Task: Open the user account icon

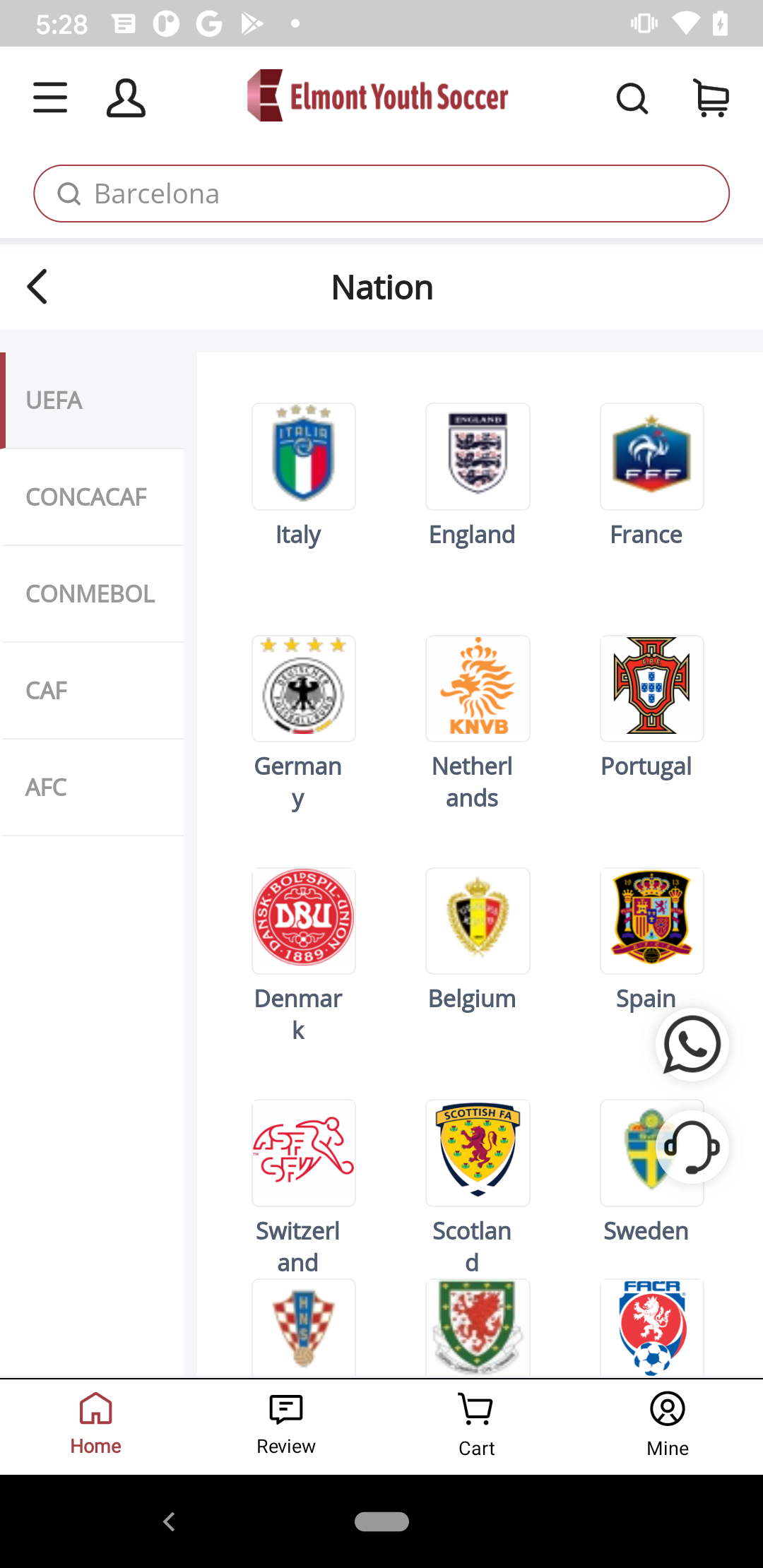Action: coord(126,97)
